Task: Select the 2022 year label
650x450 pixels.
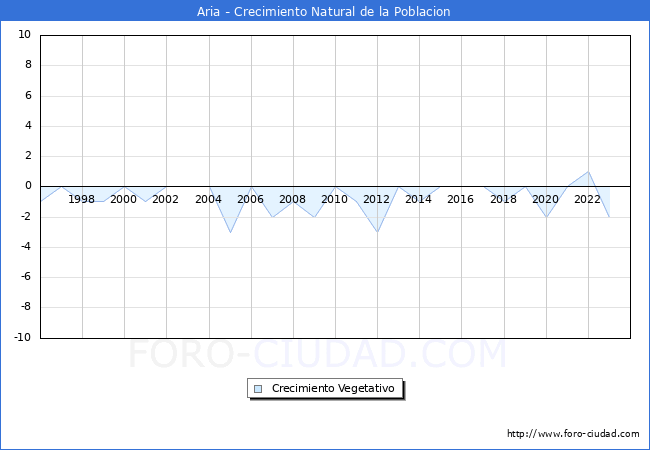Action: pos(587,199)
